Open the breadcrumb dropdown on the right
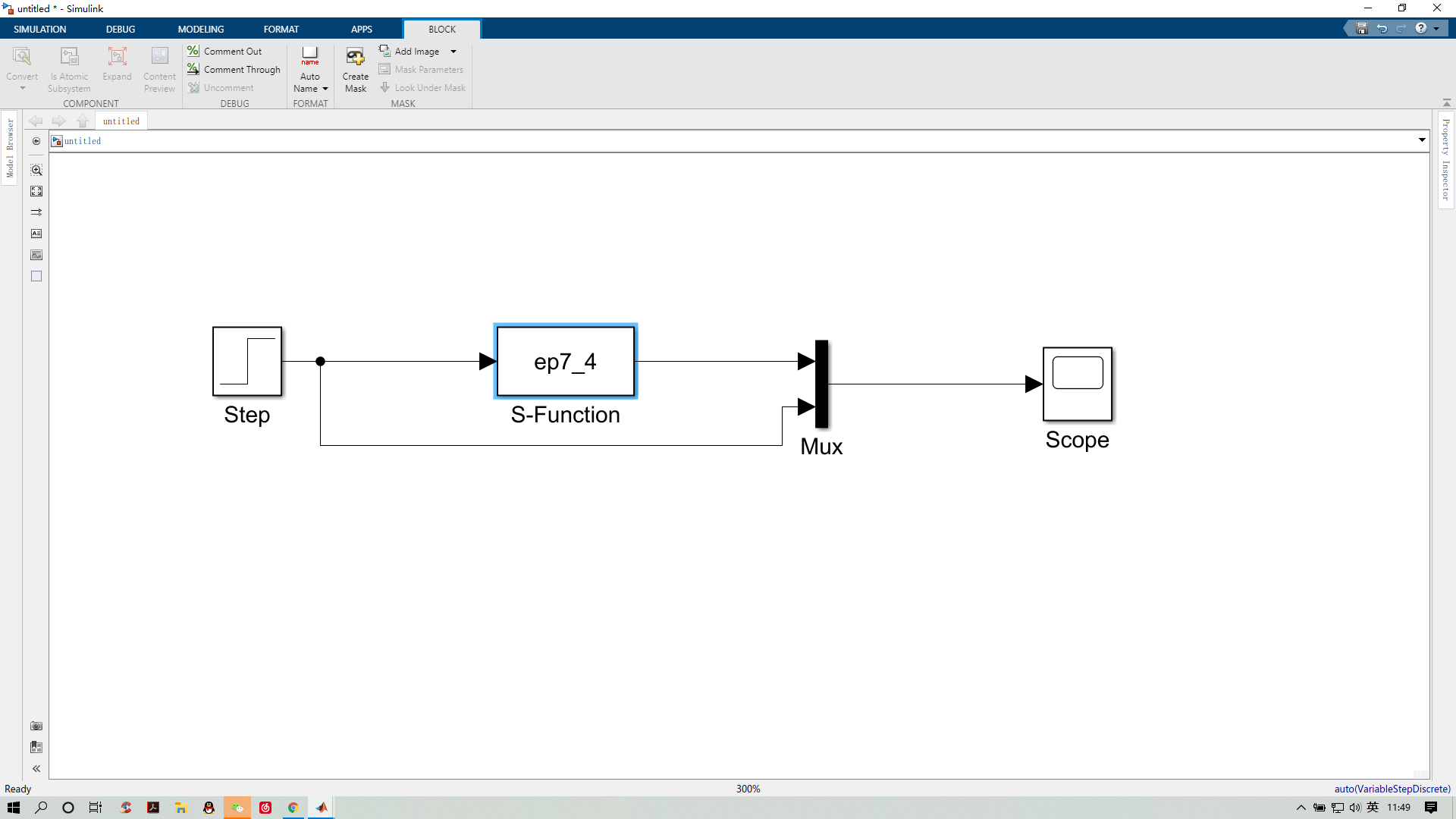This screenshot has width=1456, height=819. click(1423, 140)
